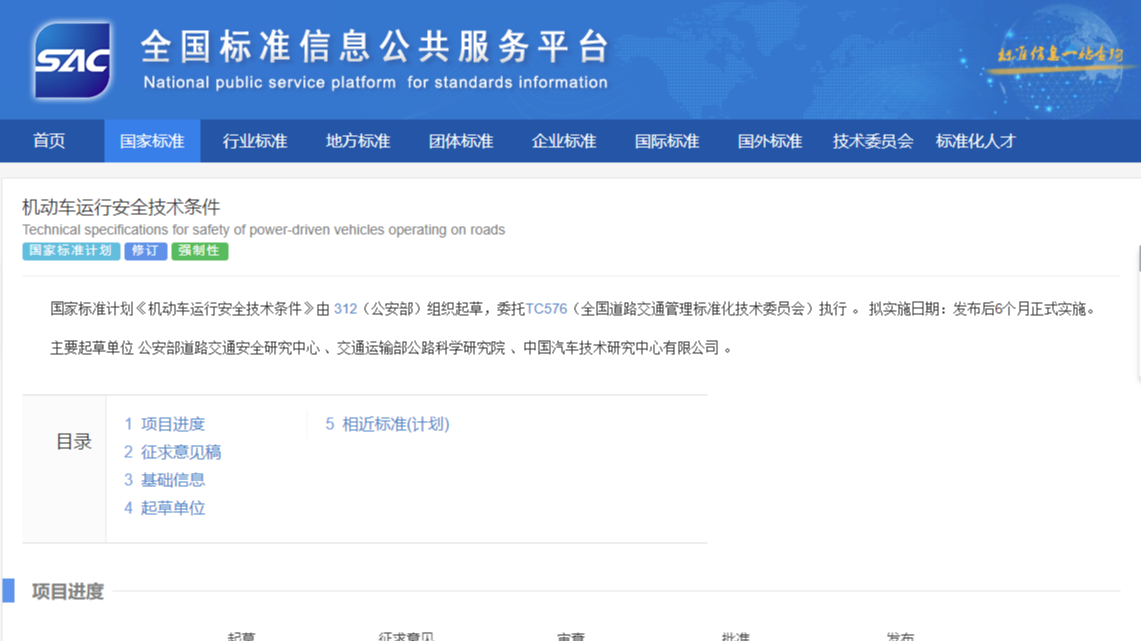Image resolution: width=1141 pixels, height=641 pixels.
Task: Navigate to 起草单位 contents link
Action: coord(172,508)
